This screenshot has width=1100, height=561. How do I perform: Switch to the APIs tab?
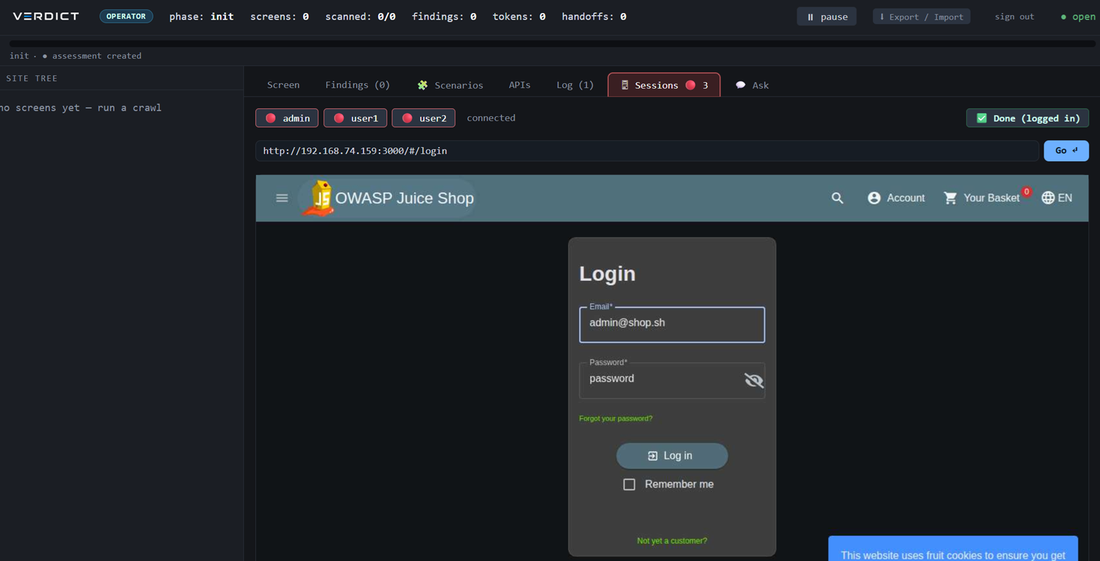click(520, 85)
